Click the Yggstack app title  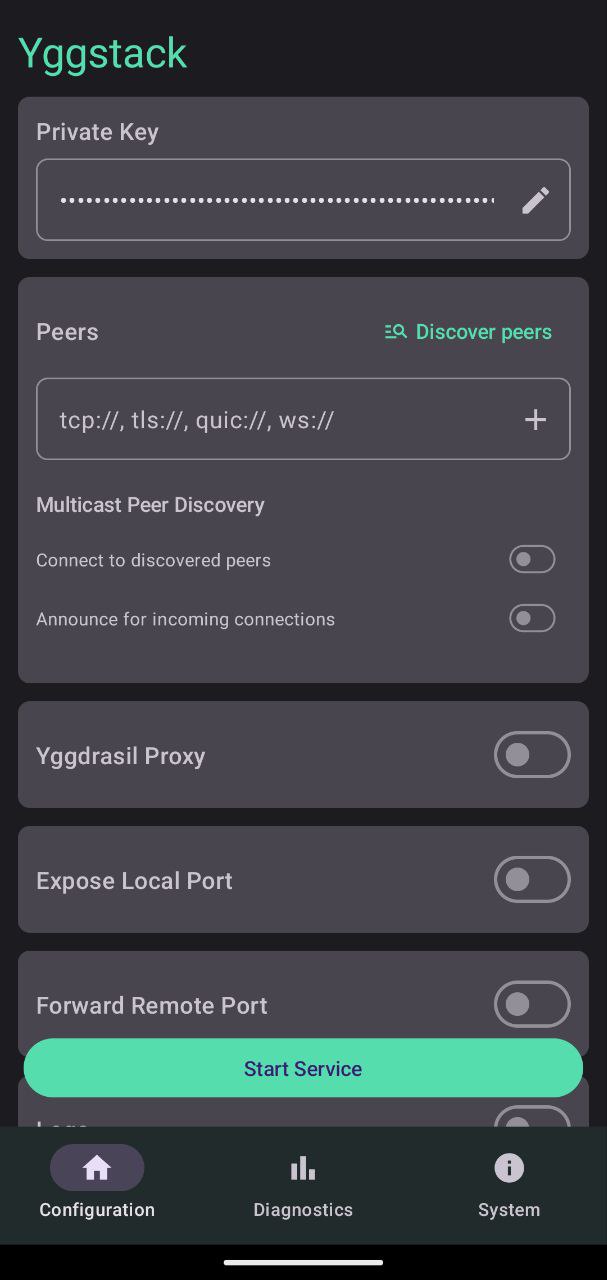point(103,53)
